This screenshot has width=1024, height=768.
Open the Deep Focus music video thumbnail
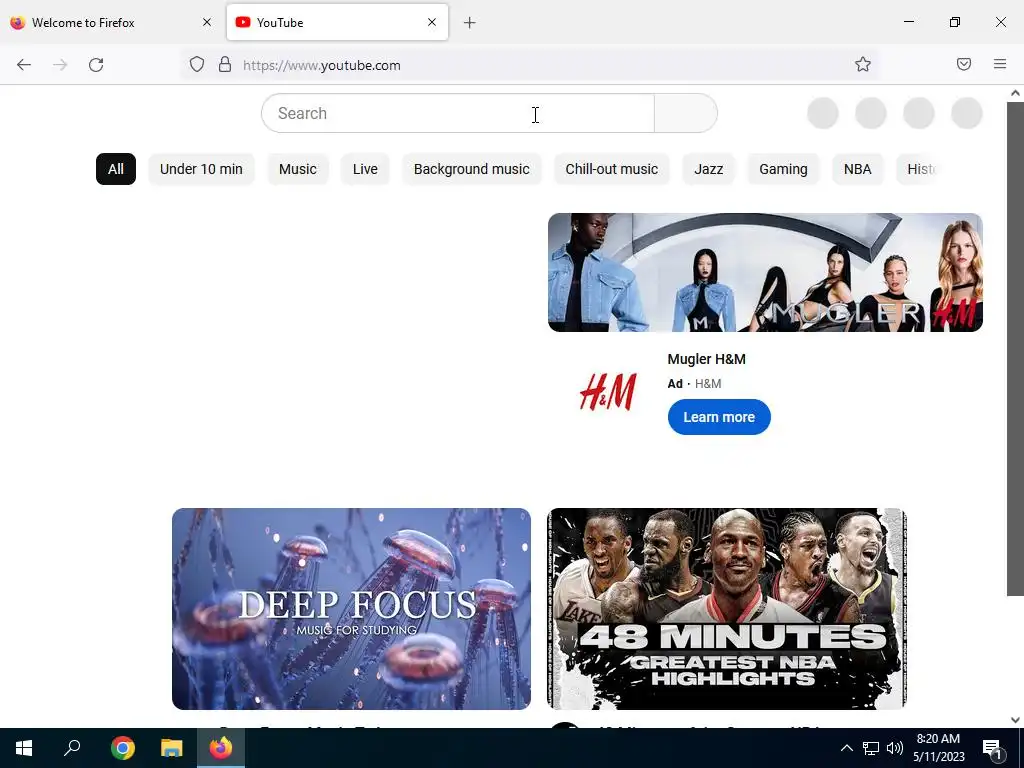tap(351, 609)
